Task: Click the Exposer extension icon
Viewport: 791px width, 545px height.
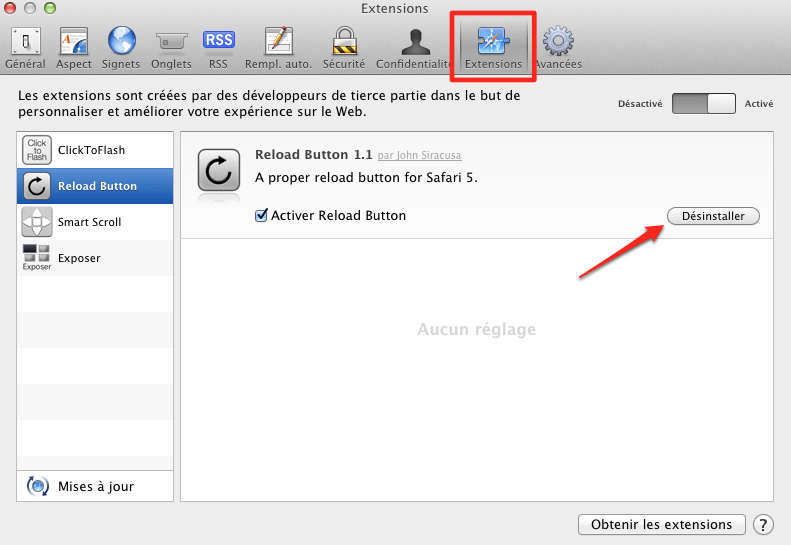Action: (37, 257)
